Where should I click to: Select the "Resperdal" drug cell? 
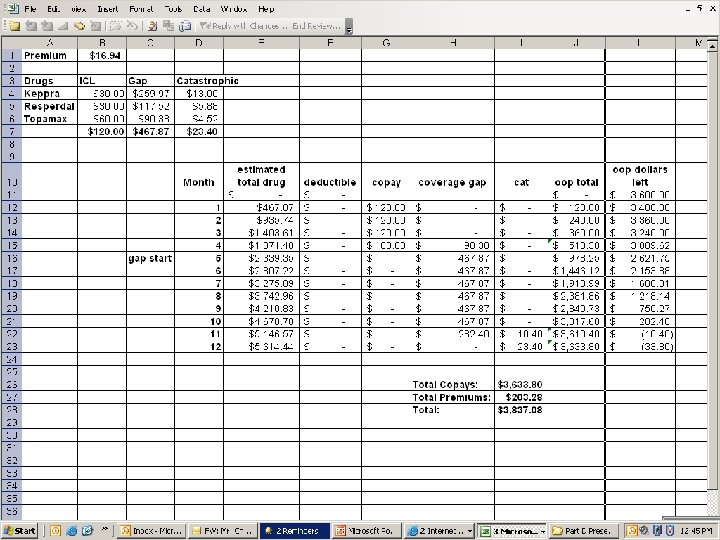tap(50, 106)
